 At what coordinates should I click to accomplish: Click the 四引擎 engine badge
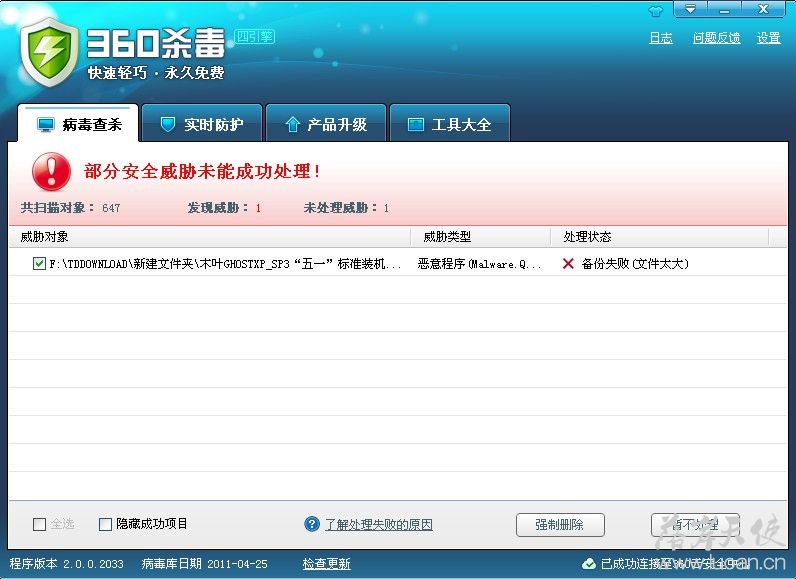pos(254,37)
